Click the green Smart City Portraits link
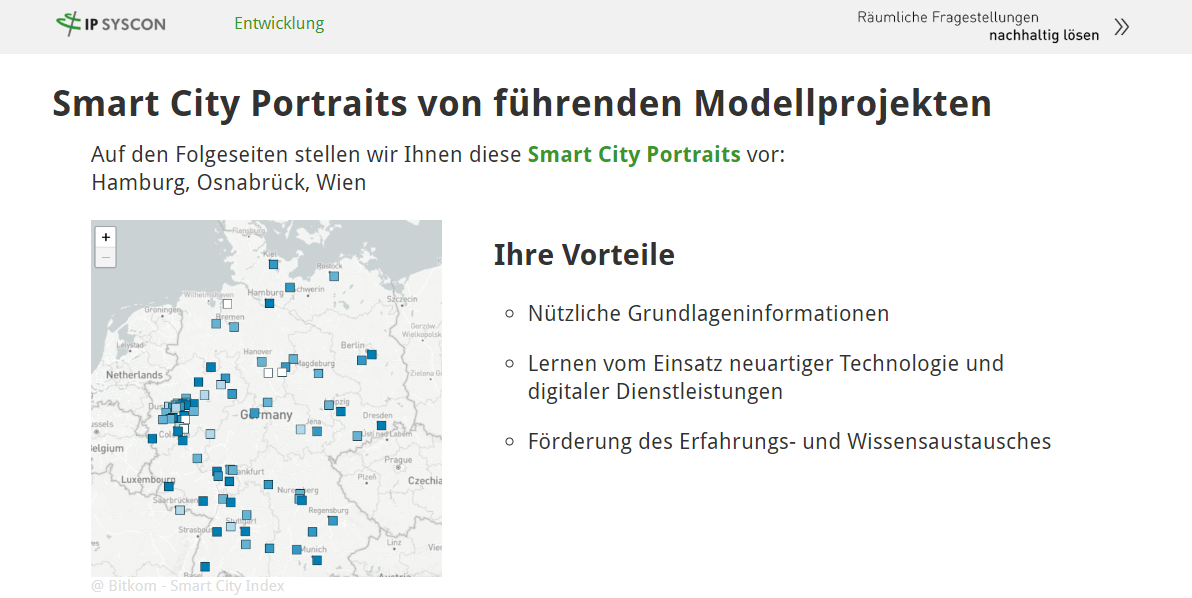1192x598 pixels. tap(634, 155)
